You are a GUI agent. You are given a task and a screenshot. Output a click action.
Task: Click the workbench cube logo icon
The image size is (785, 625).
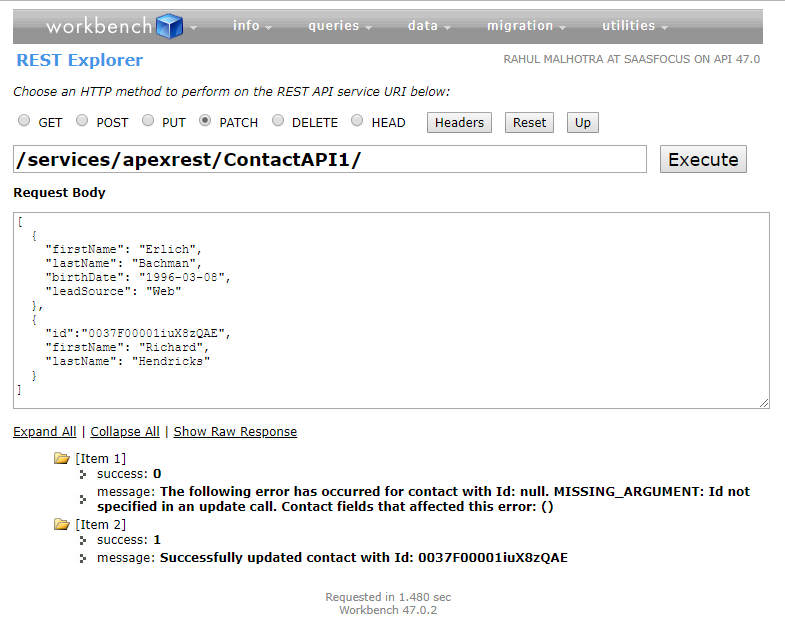[170, 26]
